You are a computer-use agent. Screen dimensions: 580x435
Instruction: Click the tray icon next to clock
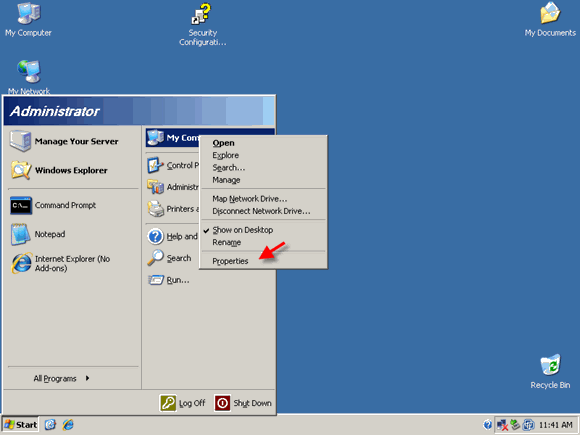[528, 425]
